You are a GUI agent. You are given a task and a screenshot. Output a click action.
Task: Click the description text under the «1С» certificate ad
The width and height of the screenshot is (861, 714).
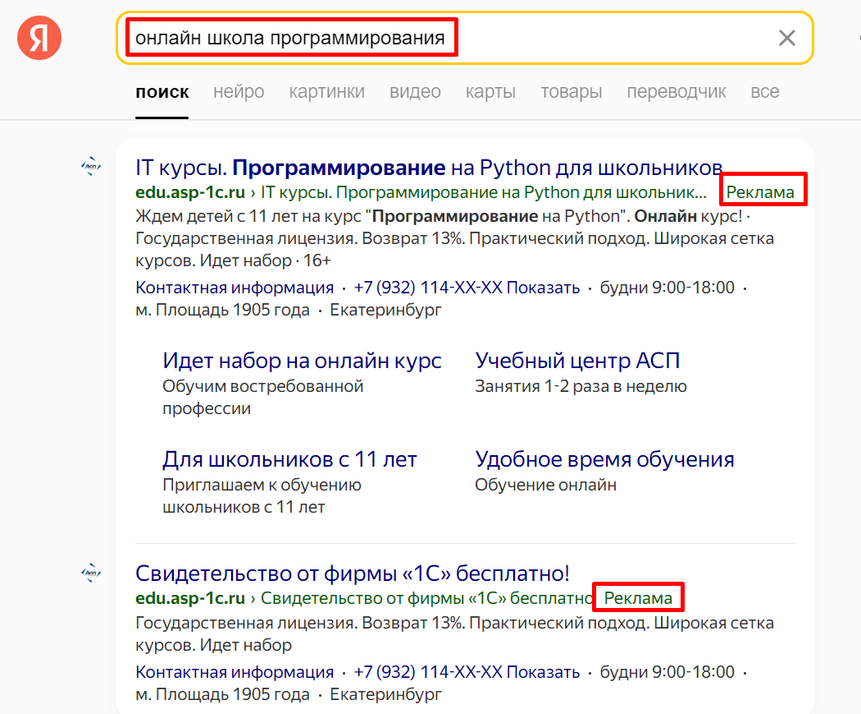(455, 634)
